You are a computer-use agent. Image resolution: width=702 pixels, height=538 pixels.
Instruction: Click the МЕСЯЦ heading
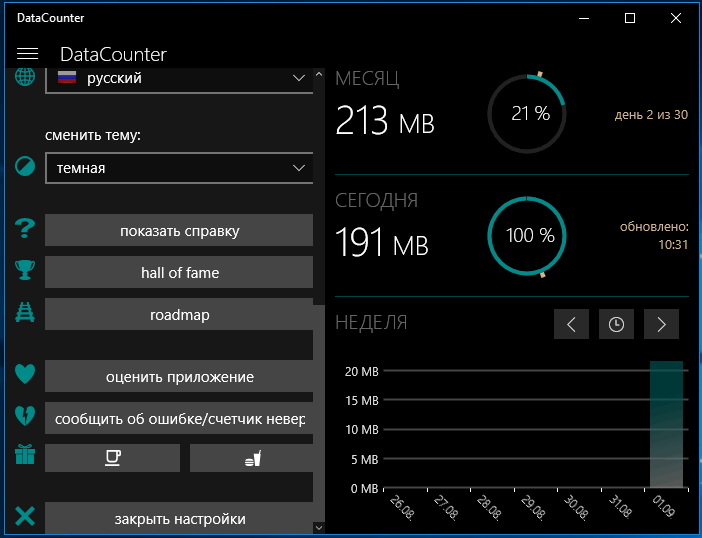tap(367, 79)
